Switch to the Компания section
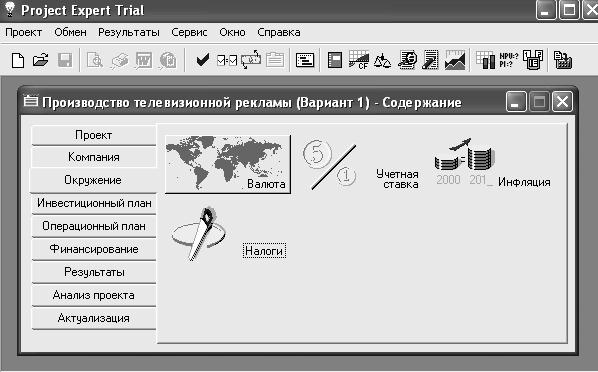 (94, 157)
